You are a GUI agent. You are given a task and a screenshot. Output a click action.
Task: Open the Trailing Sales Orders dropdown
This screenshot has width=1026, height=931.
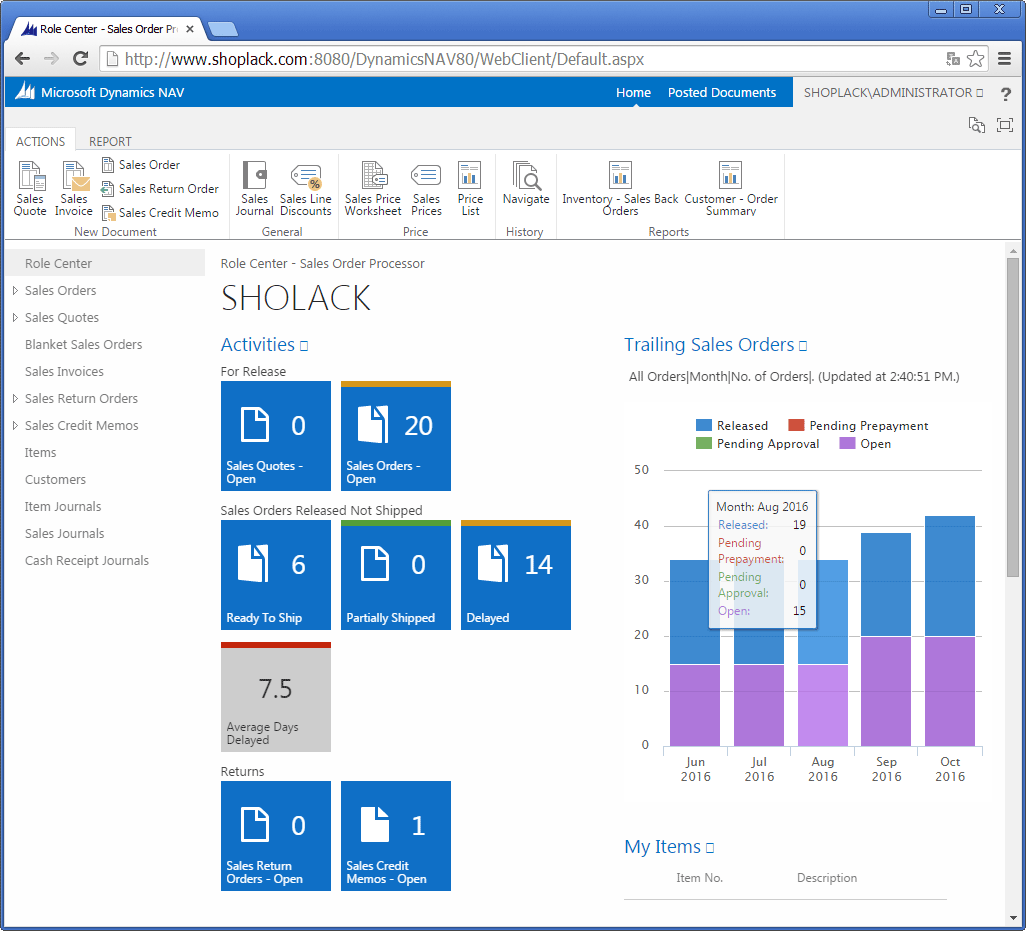pyautogui.click(x=803, y=346)
